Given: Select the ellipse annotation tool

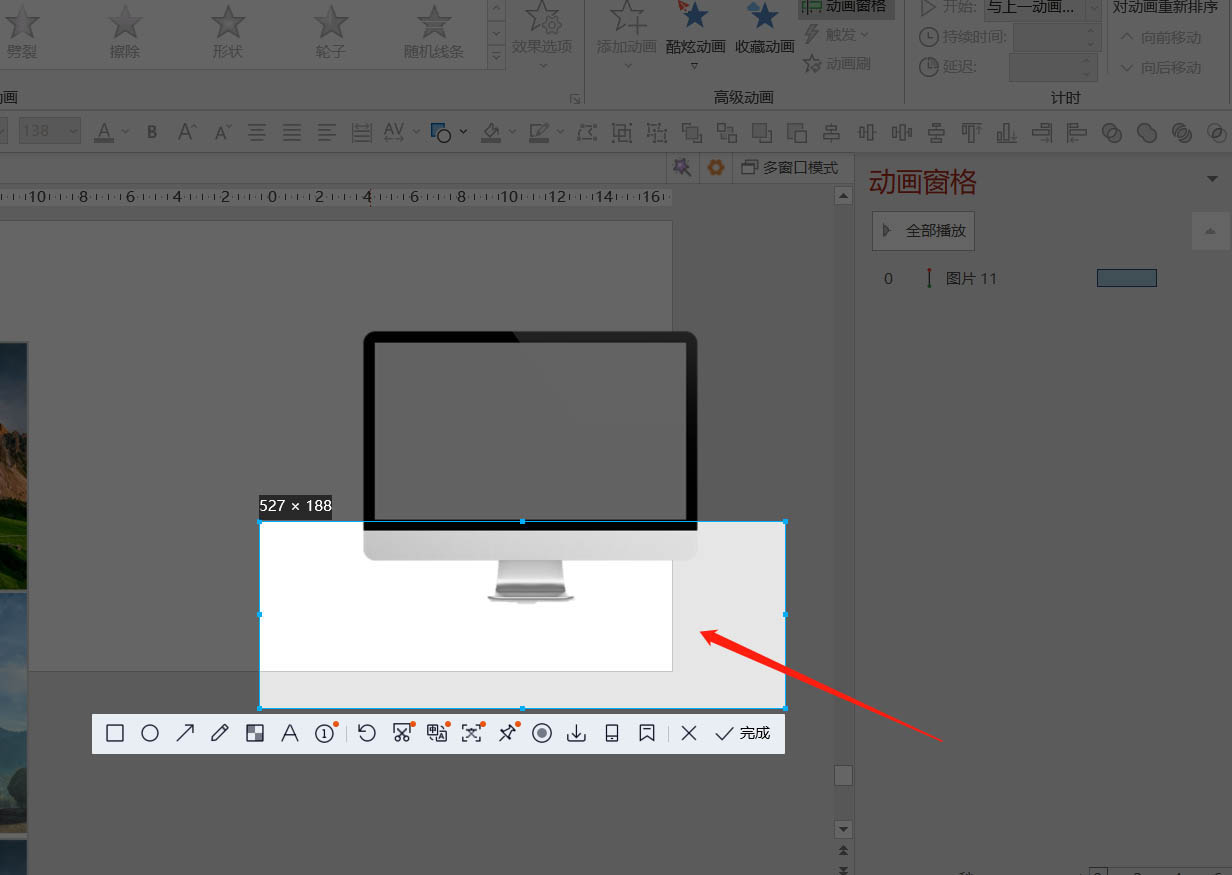Looking at the screenshot, I should (150, 734).
